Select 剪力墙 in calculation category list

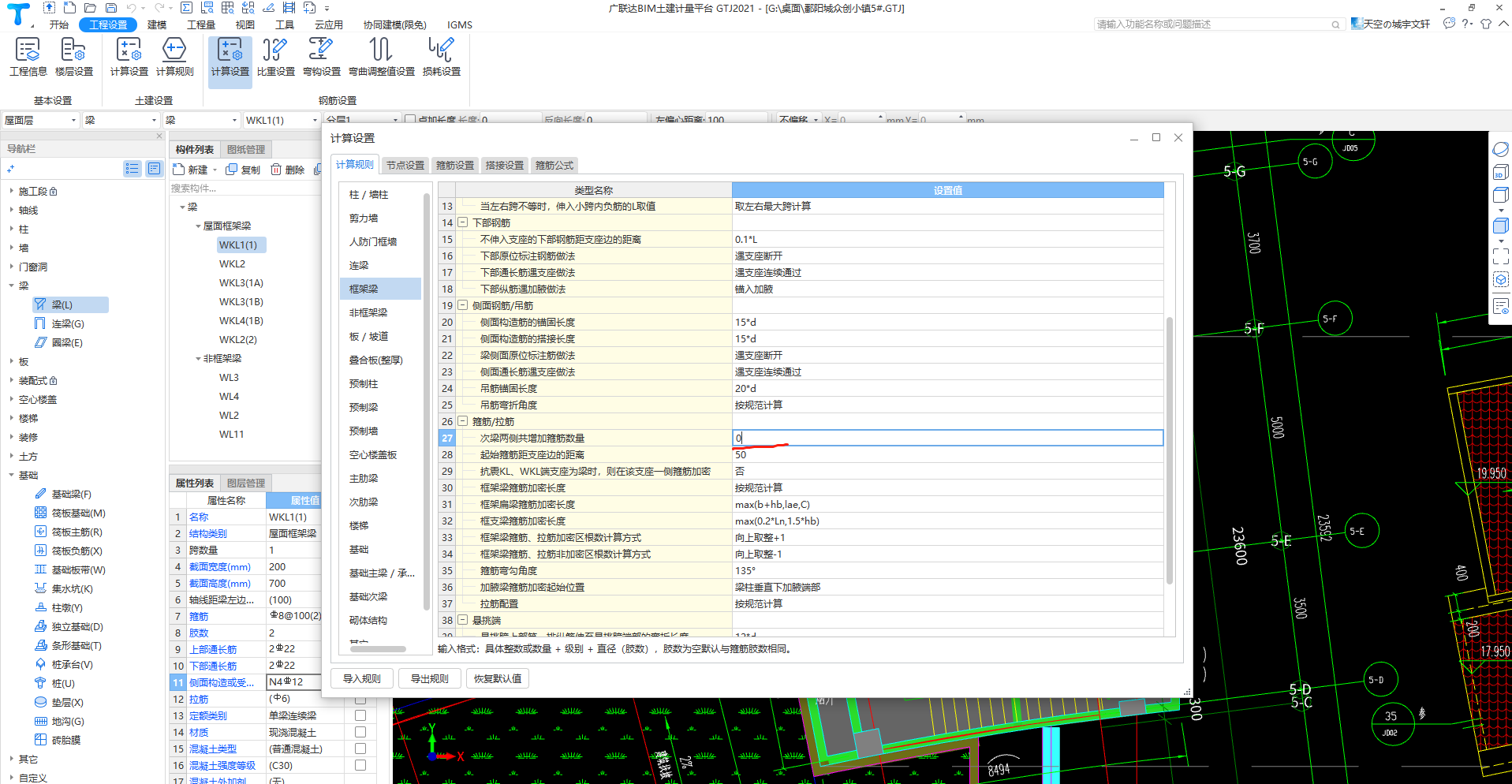coord(380,218)
